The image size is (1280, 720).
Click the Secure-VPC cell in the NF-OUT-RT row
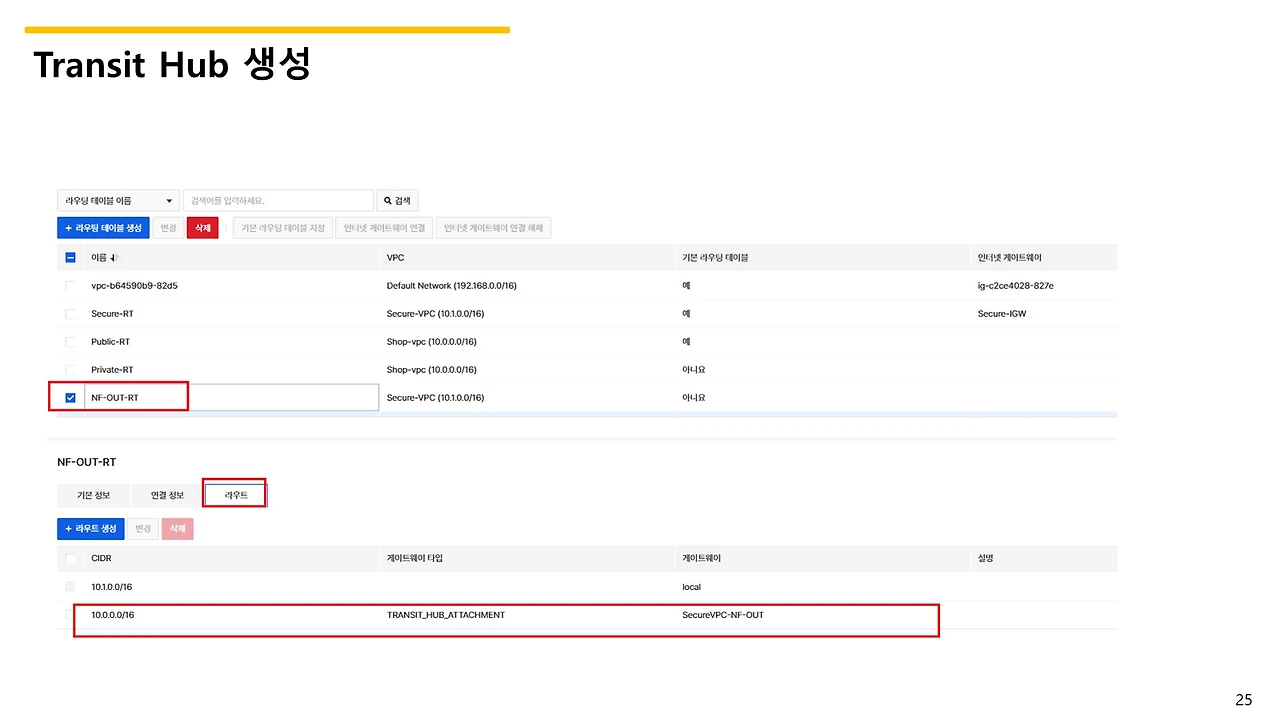click(x=435, y=398)
